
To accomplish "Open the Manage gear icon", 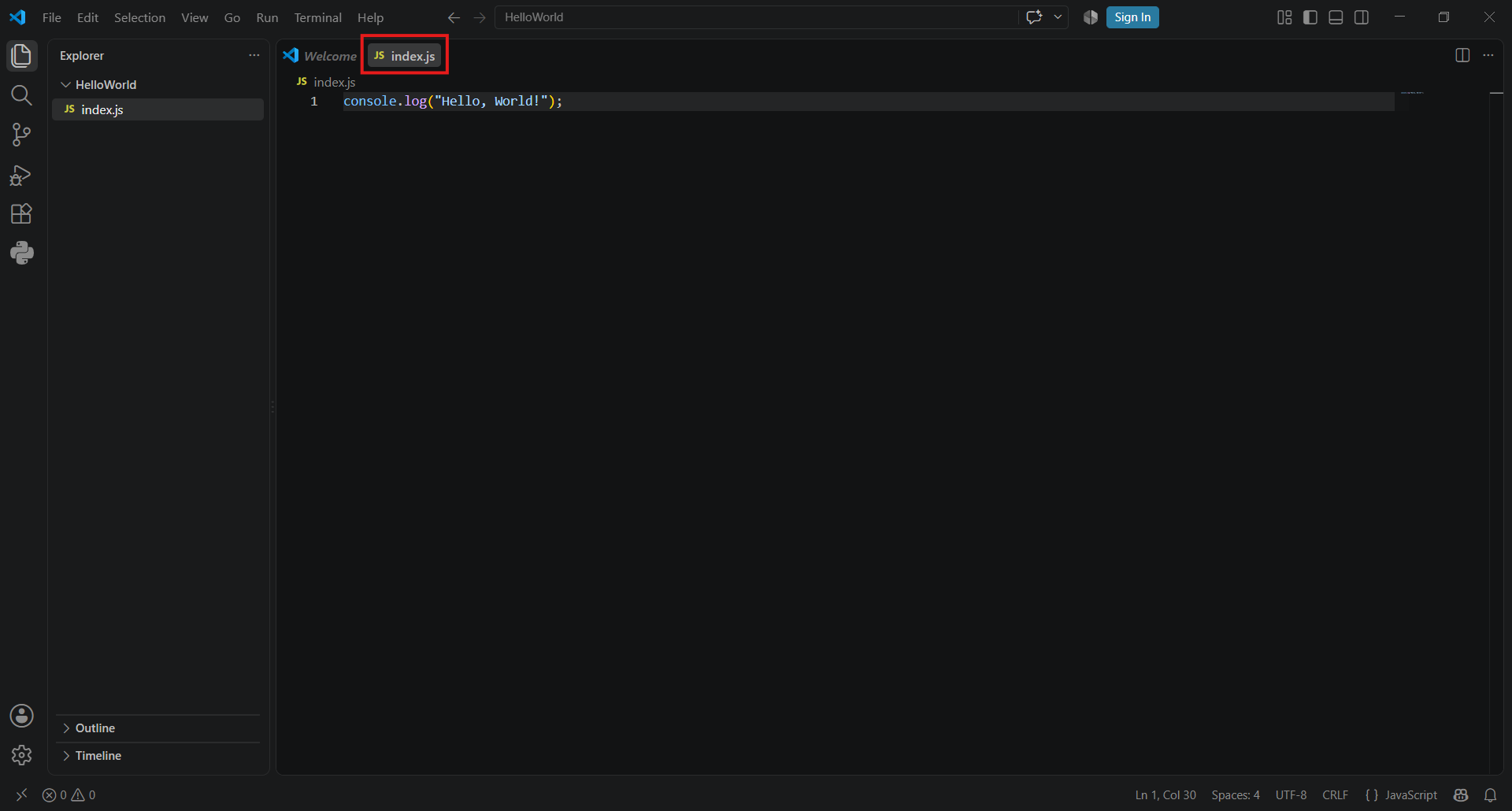I will (x=21, y=755).
